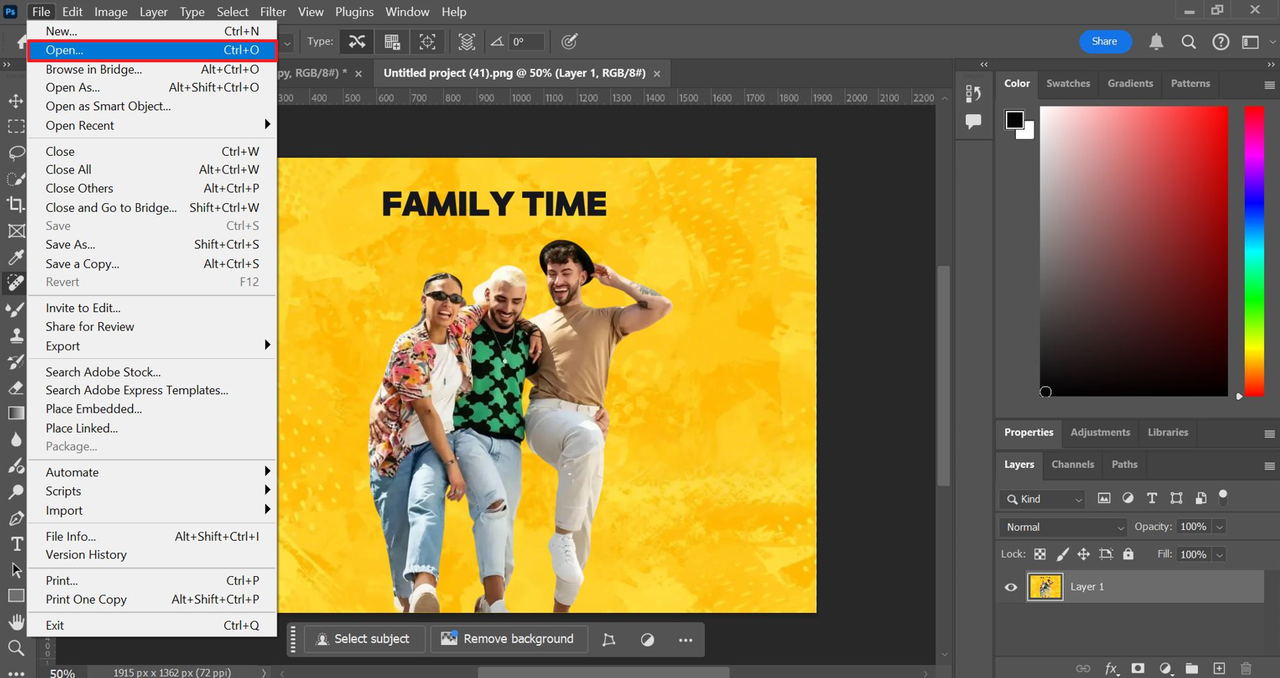1280x678 pixels.
Task: Switch to the Channels tab
Action: pos(1072,464)
